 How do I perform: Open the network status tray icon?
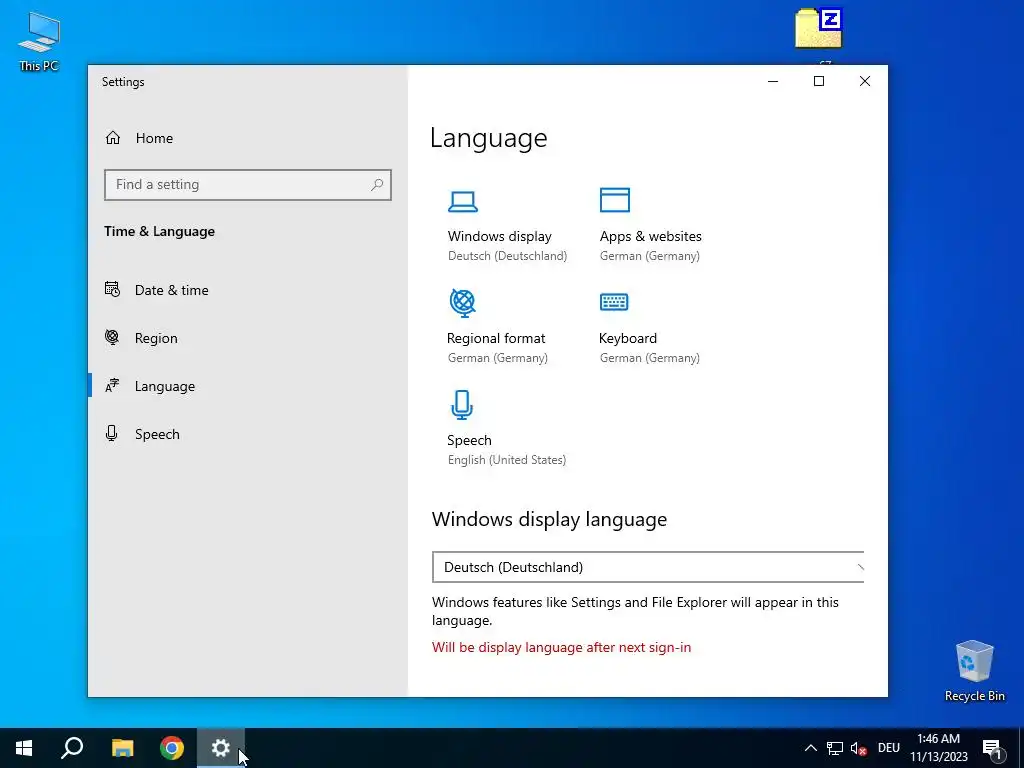pyautogui.click(x=835, y=748)
